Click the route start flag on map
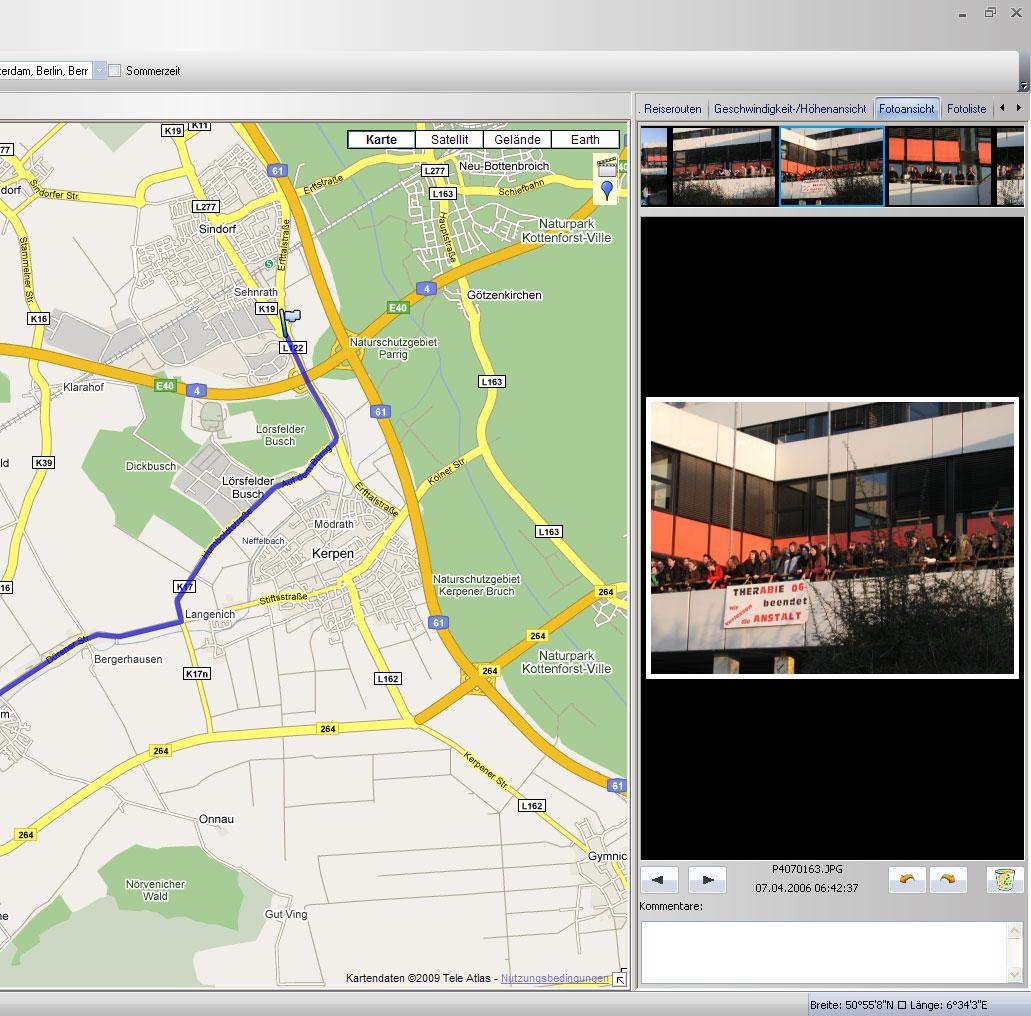The image size is (1031, 1016). (x=291, y=317)
